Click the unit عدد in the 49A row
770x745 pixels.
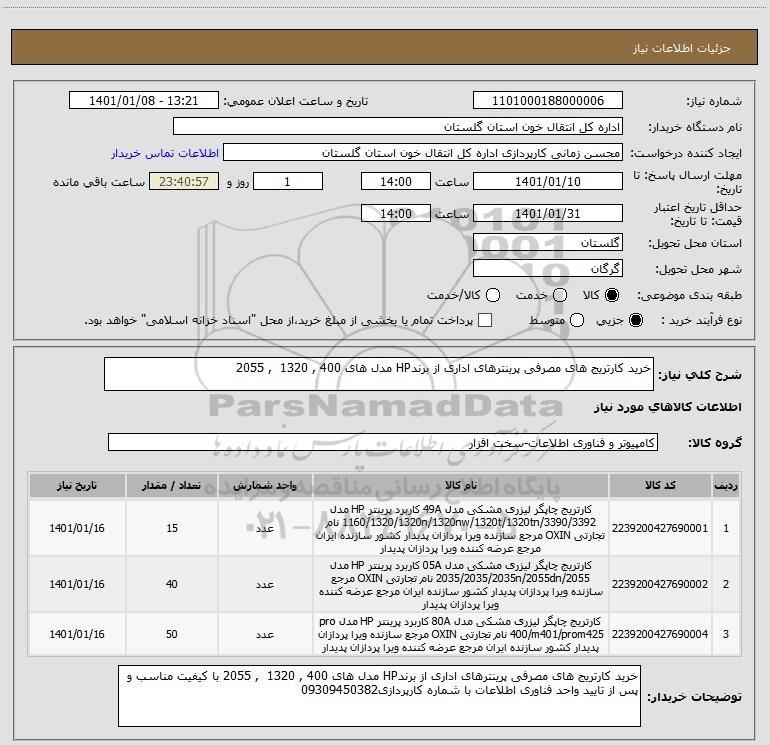[265, 528]
